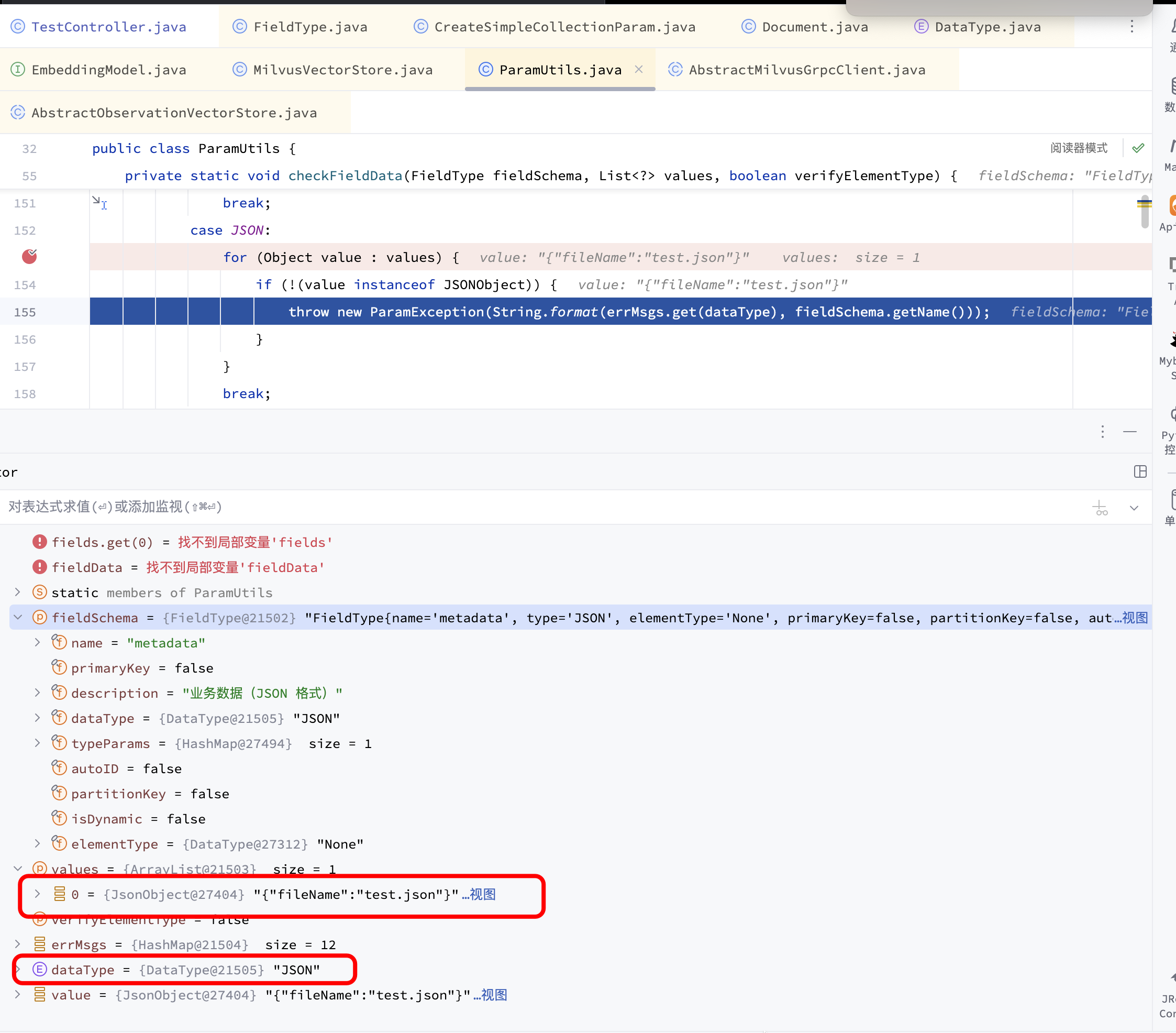Click errMsgs variable list icon
1176x1033 pixels.
click(39, 944)
